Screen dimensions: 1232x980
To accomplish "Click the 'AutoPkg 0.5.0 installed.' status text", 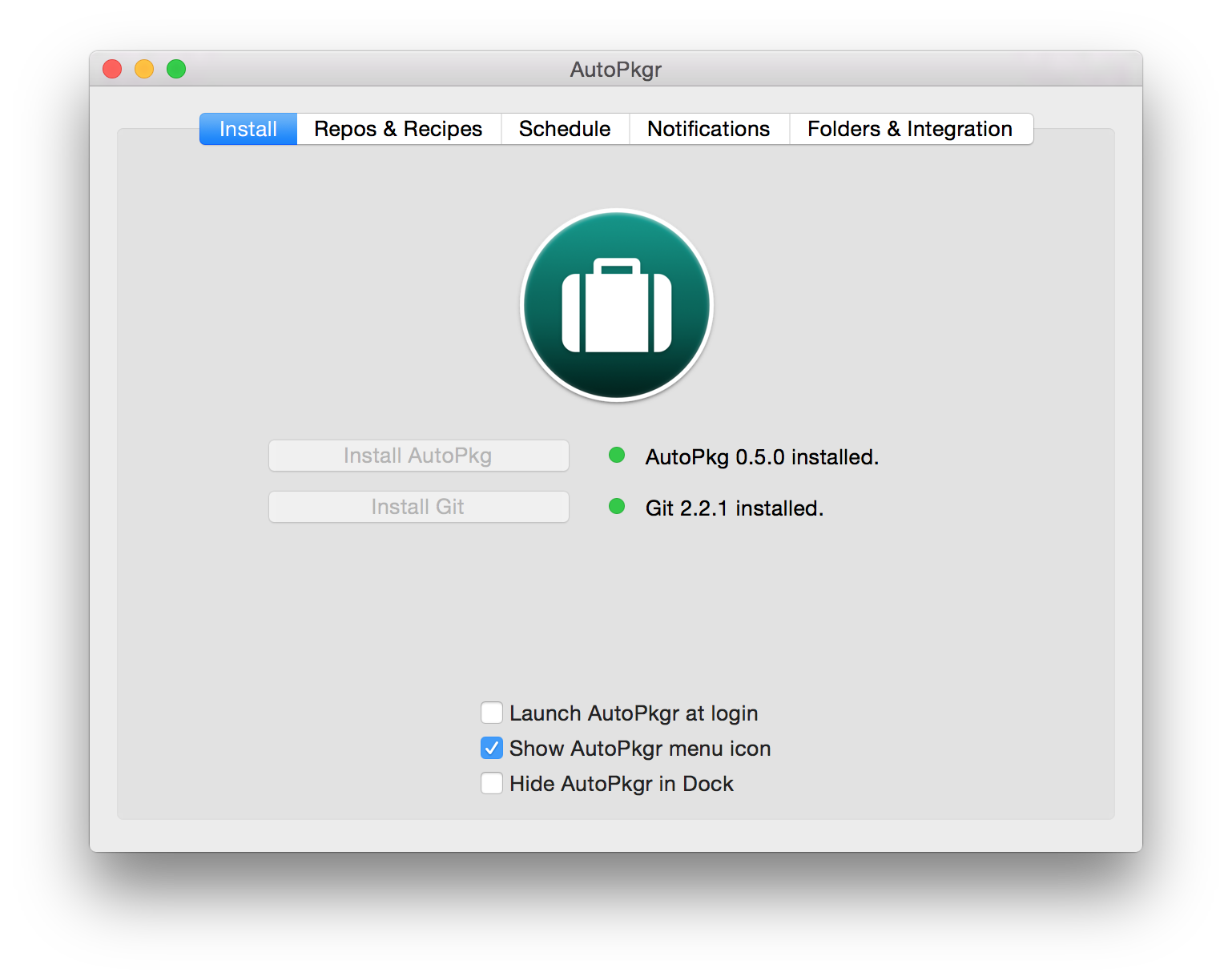I will [x=762, y=457].
